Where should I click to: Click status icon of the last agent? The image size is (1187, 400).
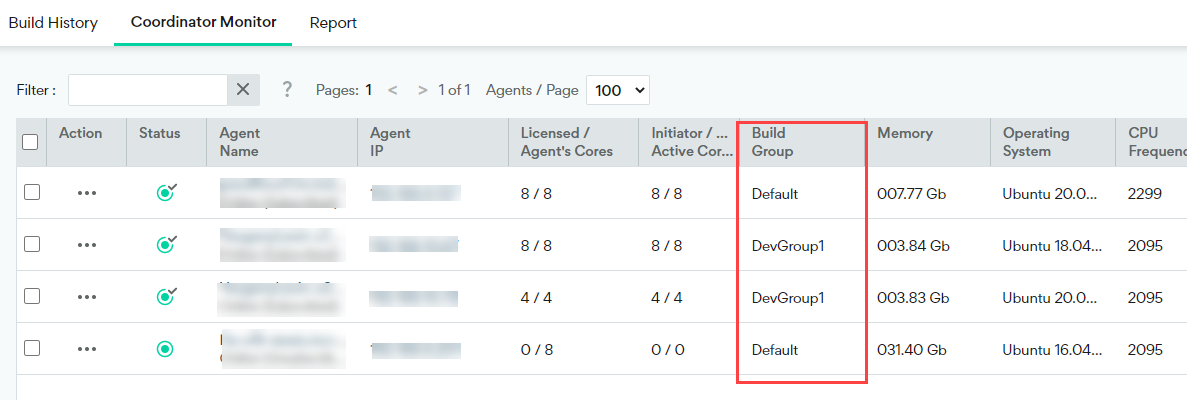(x=166, y=349)
